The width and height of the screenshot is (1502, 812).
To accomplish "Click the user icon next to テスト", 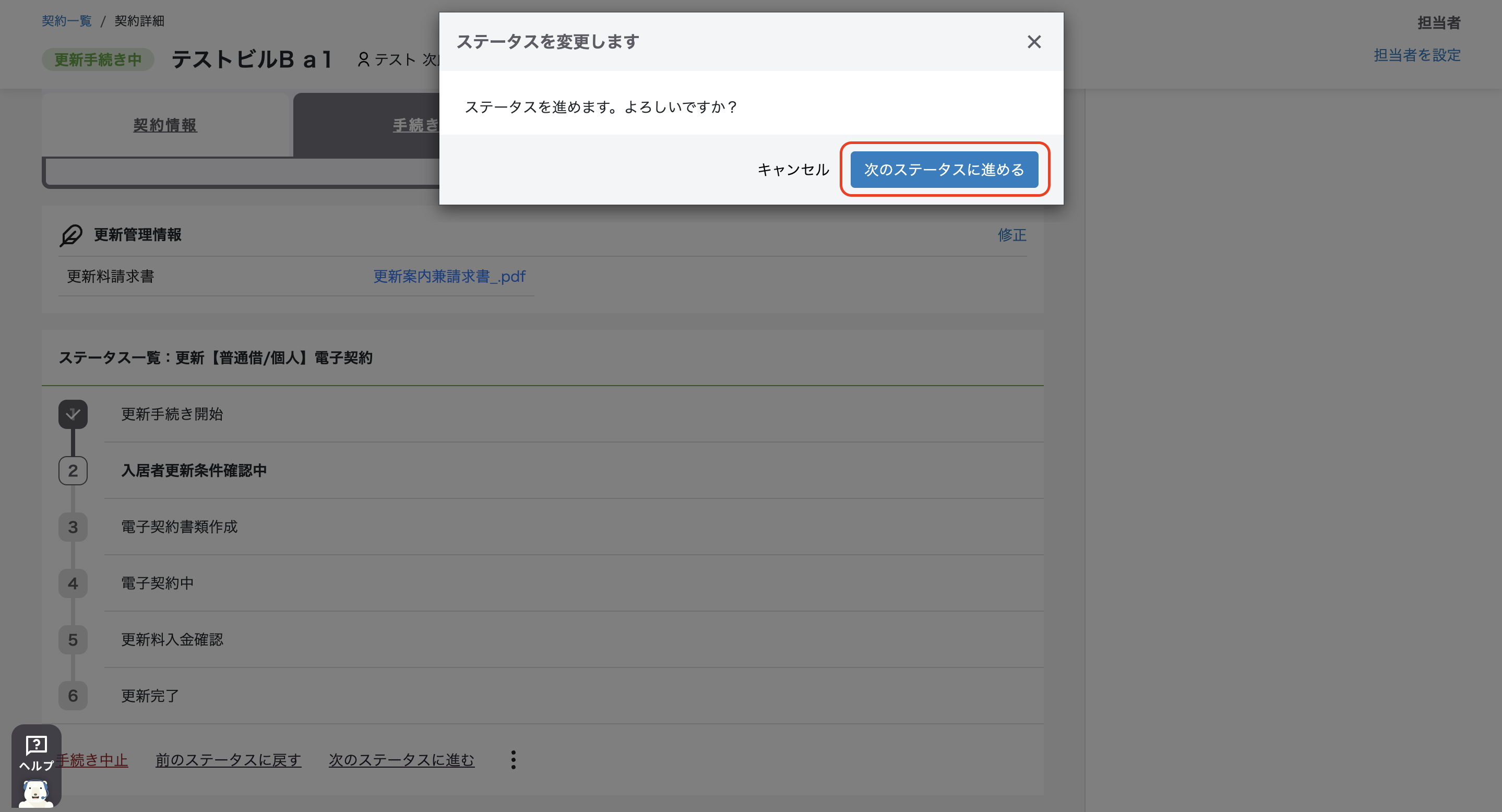I will pyautogui.click(x=363, y=59).
